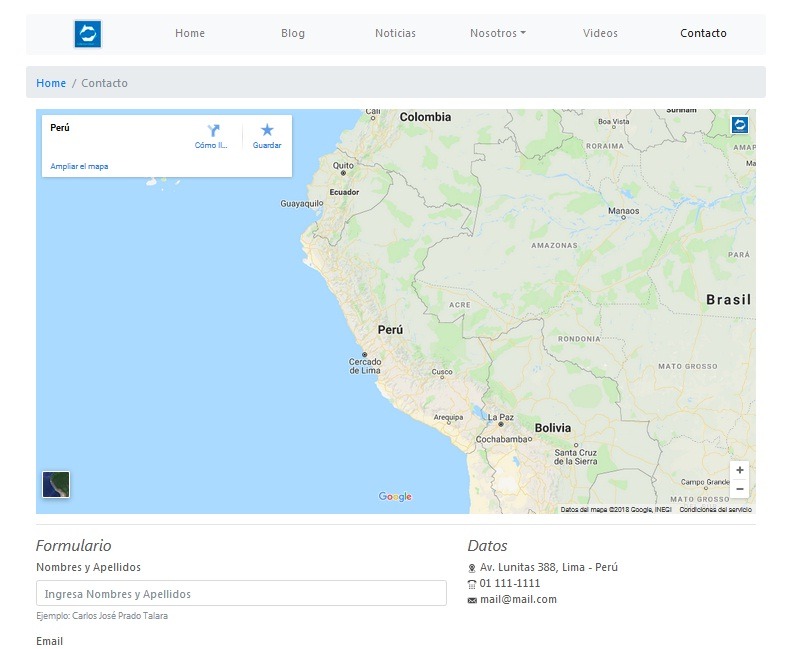
Task: Click the mail@mail.com email text
Action: click(518, 599)
